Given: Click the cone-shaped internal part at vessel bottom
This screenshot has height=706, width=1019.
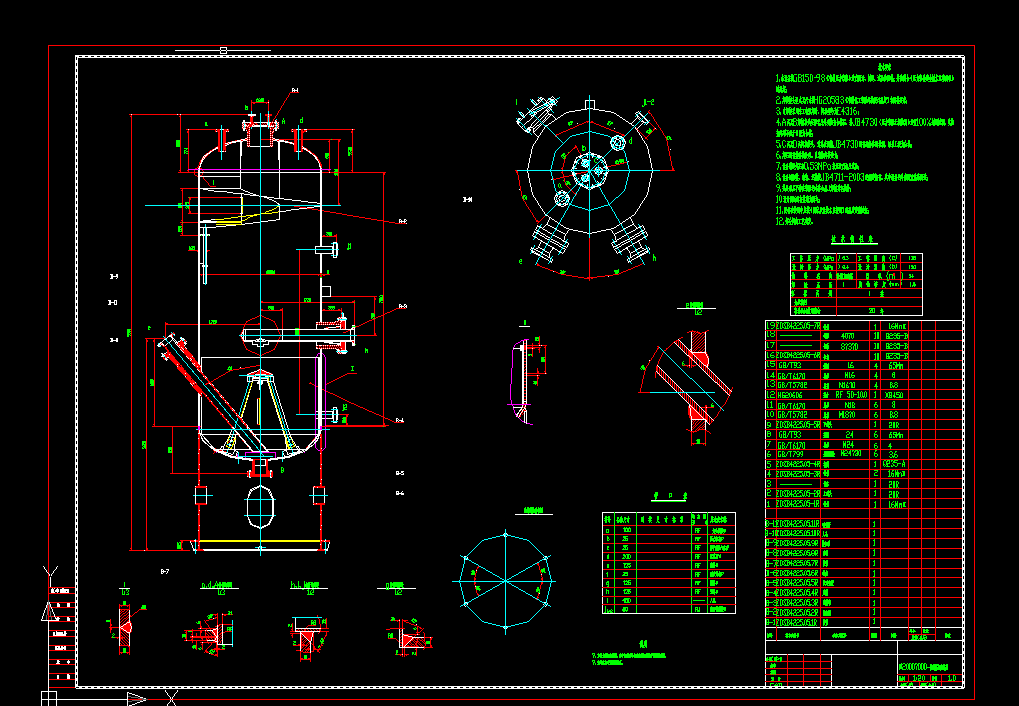Looking at the screenshot, I should pyautogui.click(x=260, y=412).
